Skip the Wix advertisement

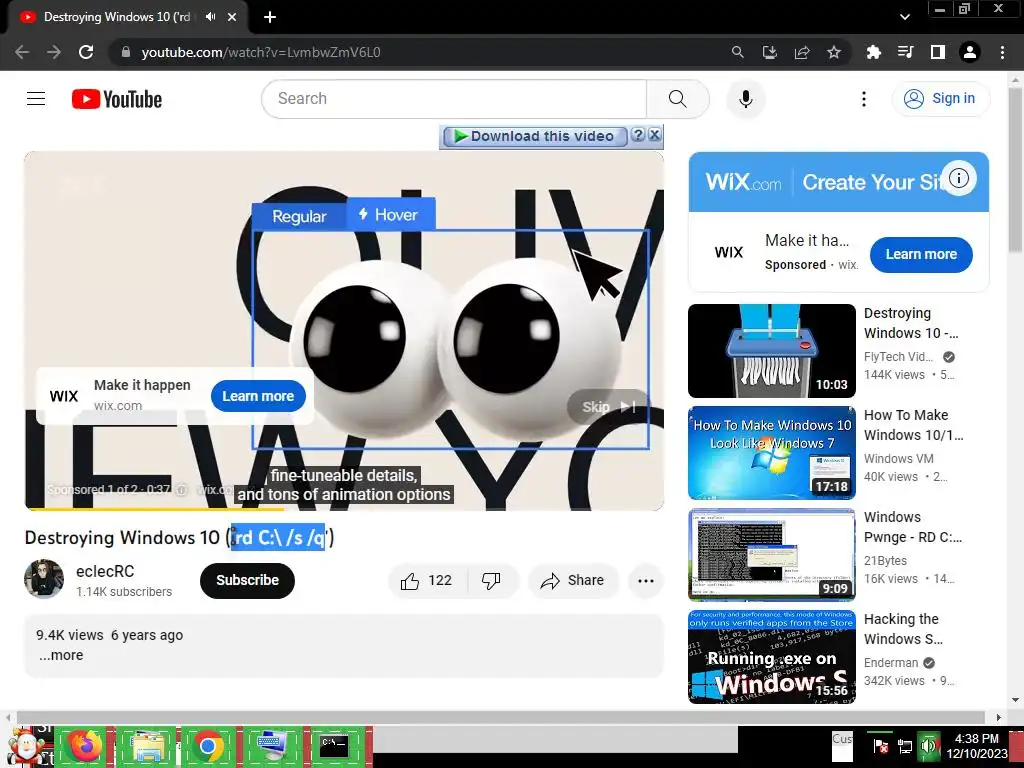tap(608, 407)
